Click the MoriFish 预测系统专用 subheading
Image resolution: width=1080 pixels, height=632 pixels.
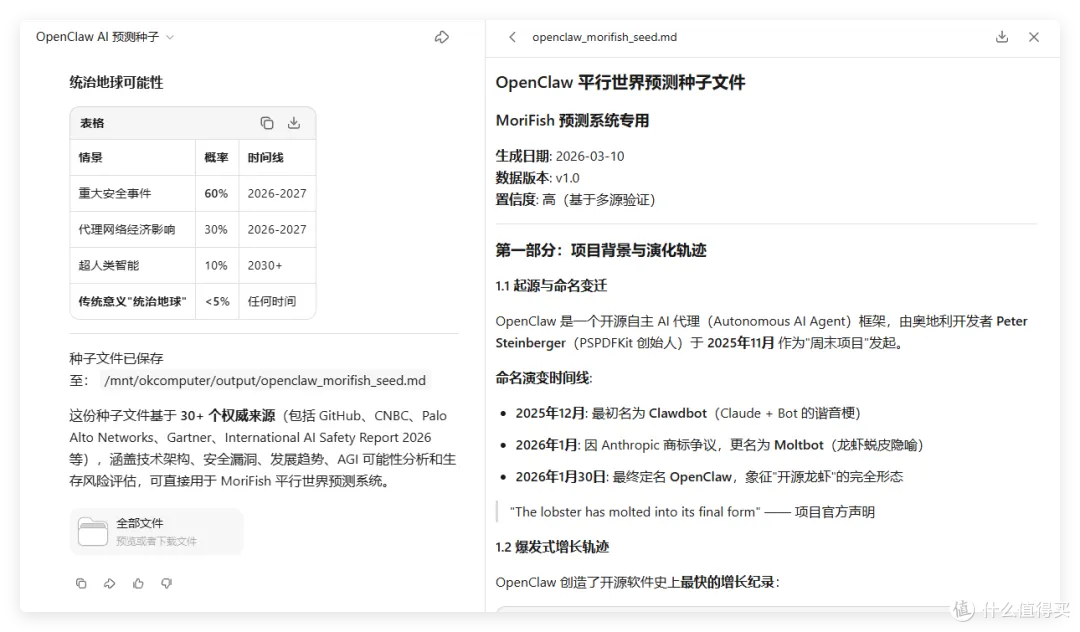pos(572,120)
